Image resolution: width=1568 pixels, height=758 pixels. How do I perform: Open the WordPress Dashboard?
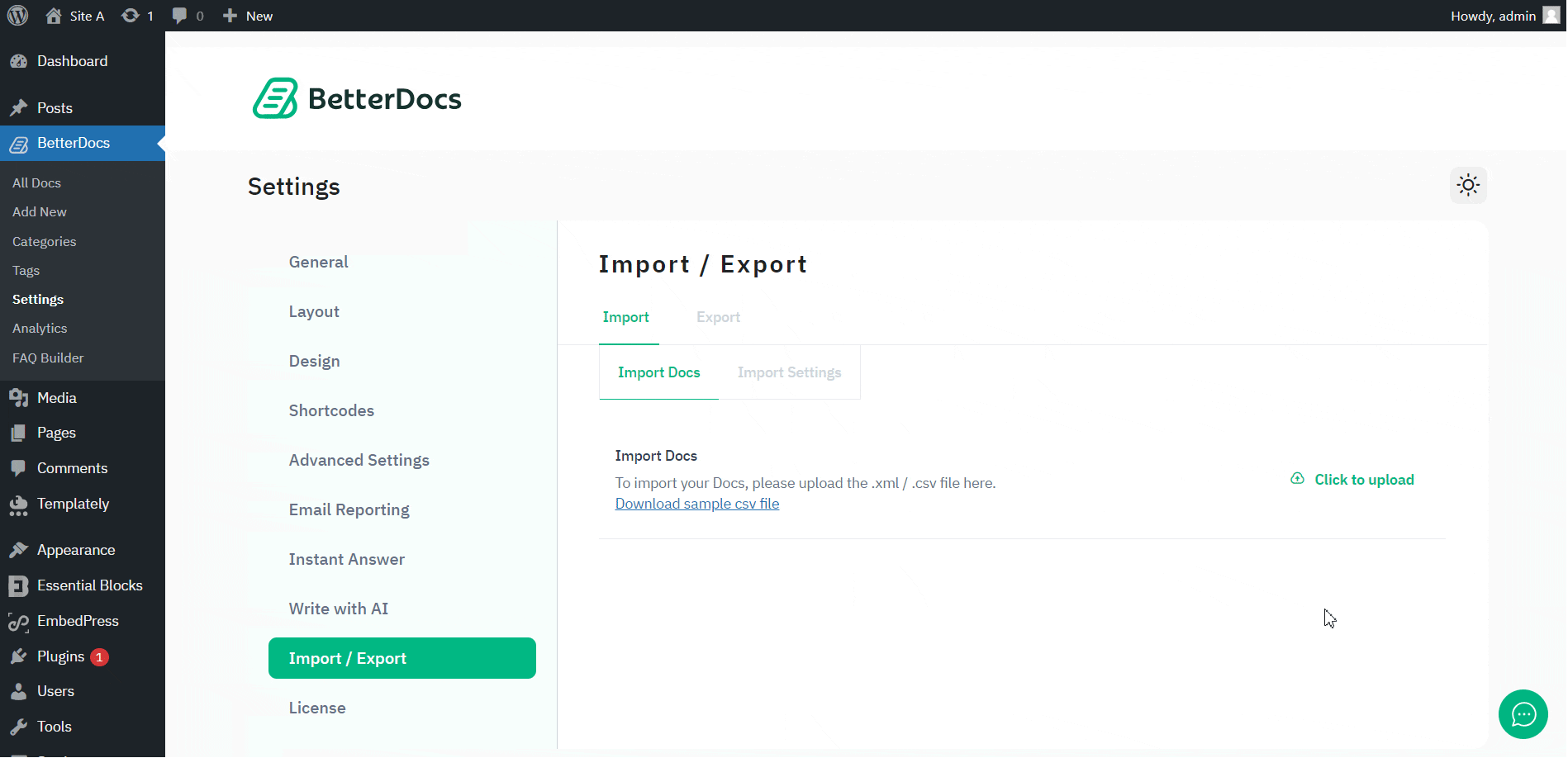click(72, 60)
